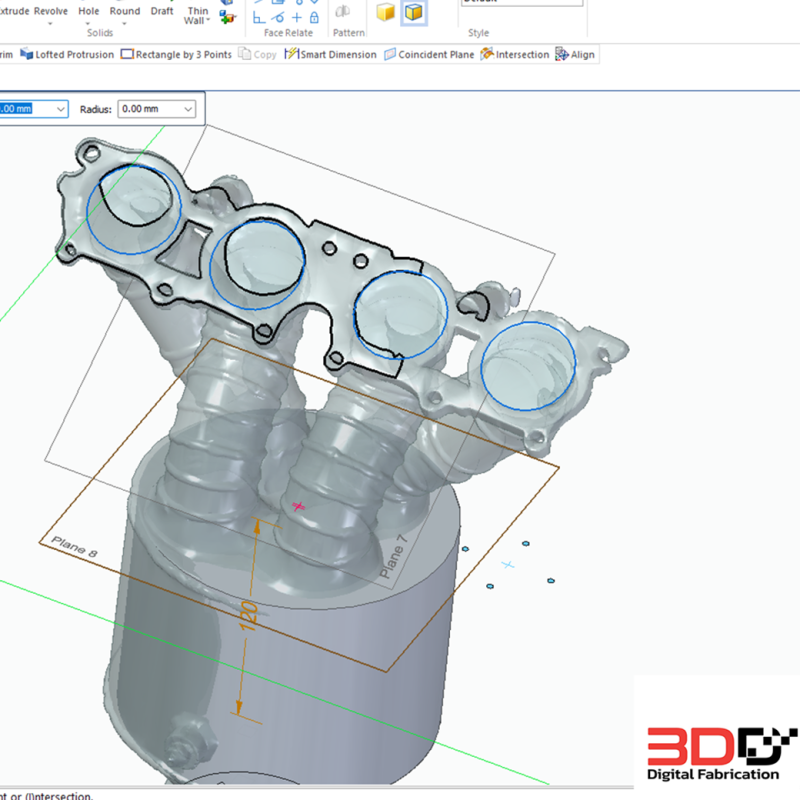This screenshot has height=800, width=800.
Task: Click the lock icon in Face Relate
Action: [314, 17]
